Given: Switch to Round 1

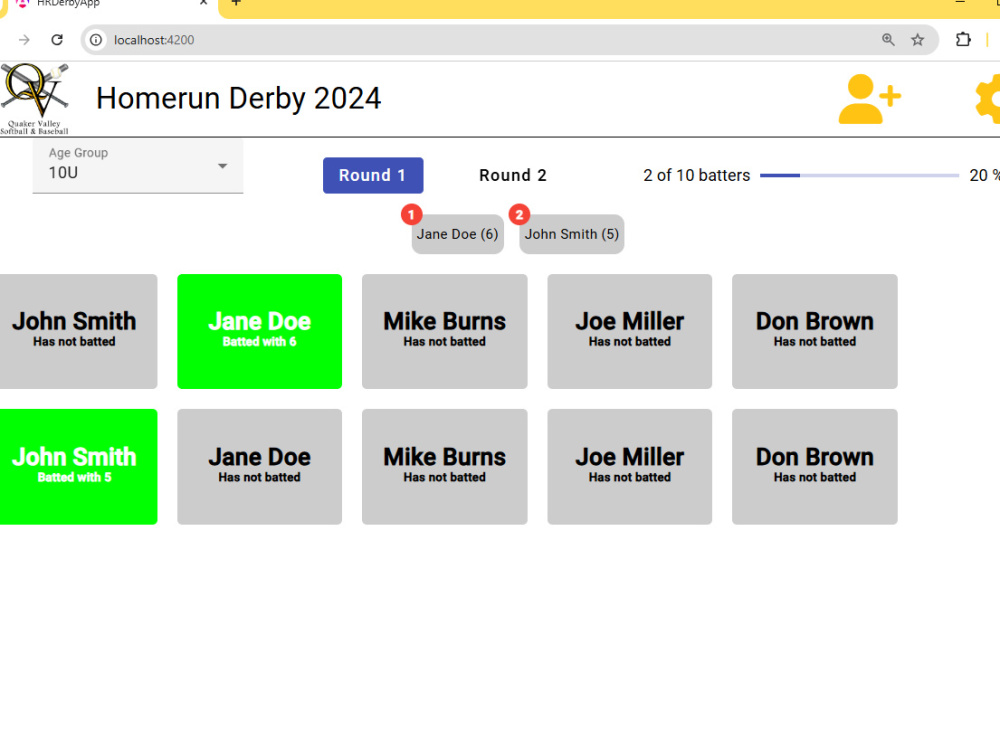Looking at the screenshot, I should pyautogui.click(x=373, y=175).
